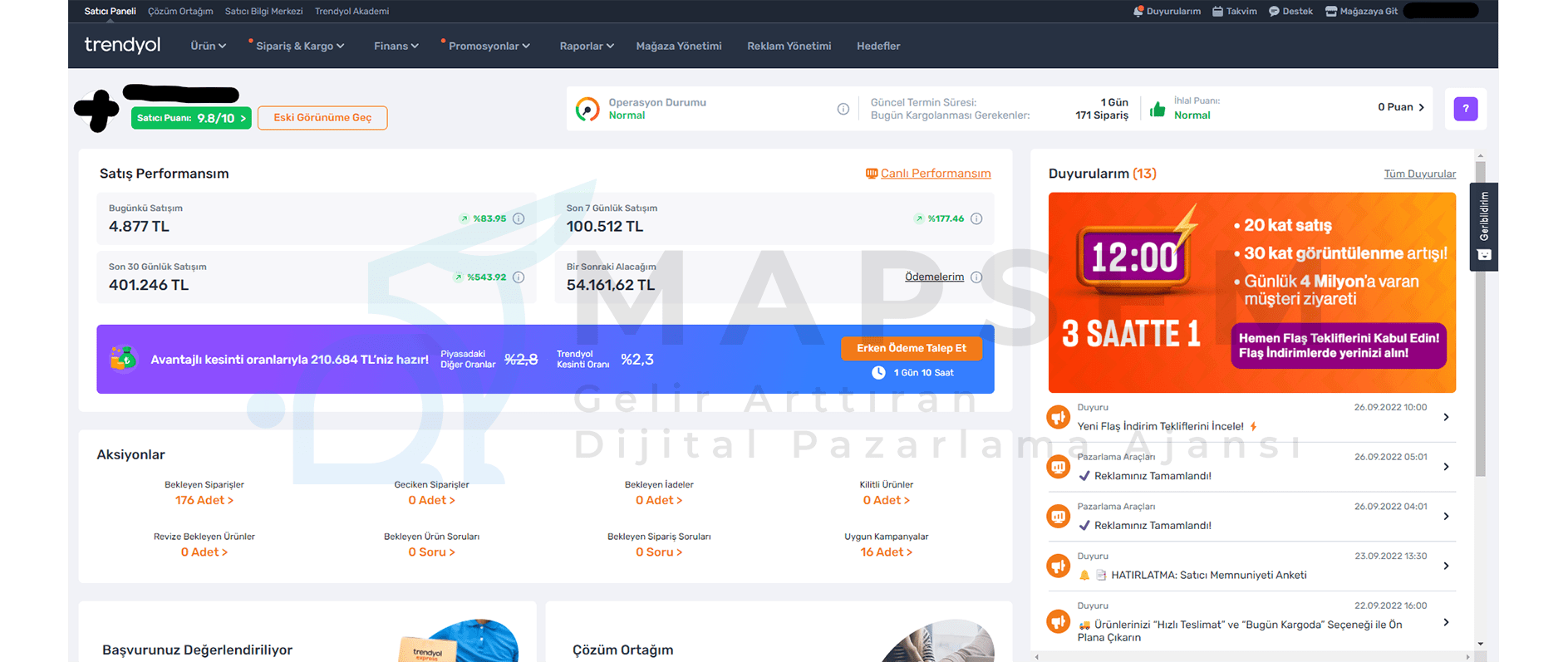Open the Hedefler menu item

878,46
